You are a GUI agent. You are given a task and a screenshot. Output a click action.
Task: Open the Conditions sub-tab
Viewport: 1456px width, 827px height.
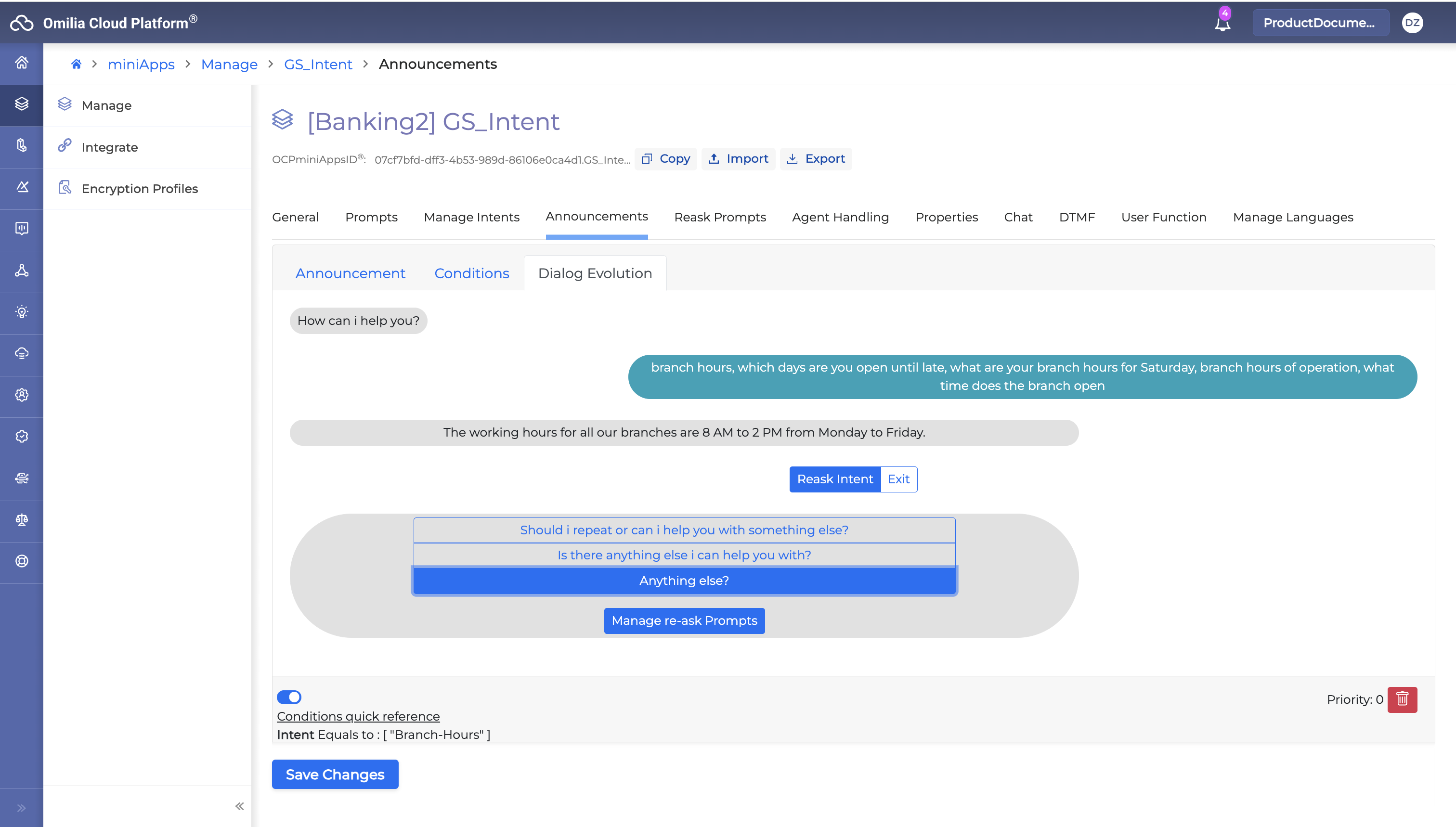click(x=471, y=273)
